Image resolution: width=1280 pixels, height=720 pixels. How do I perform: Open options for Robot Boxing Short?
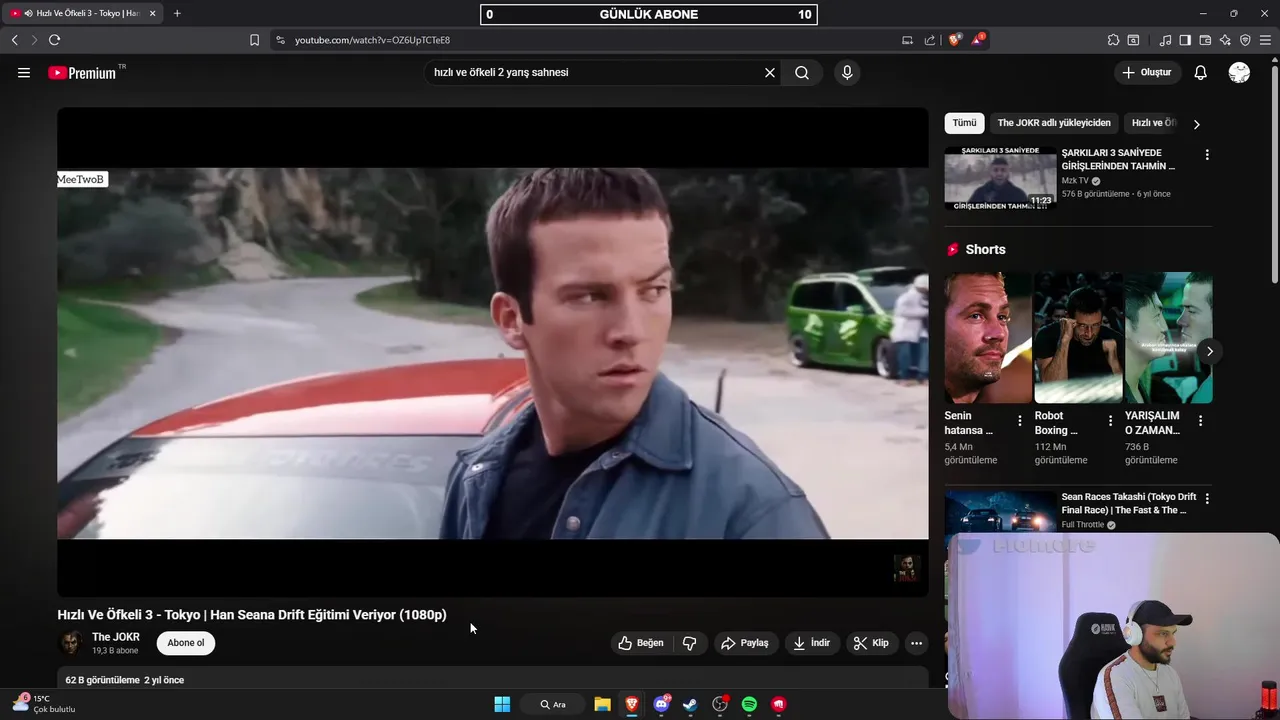(1110, 421)
